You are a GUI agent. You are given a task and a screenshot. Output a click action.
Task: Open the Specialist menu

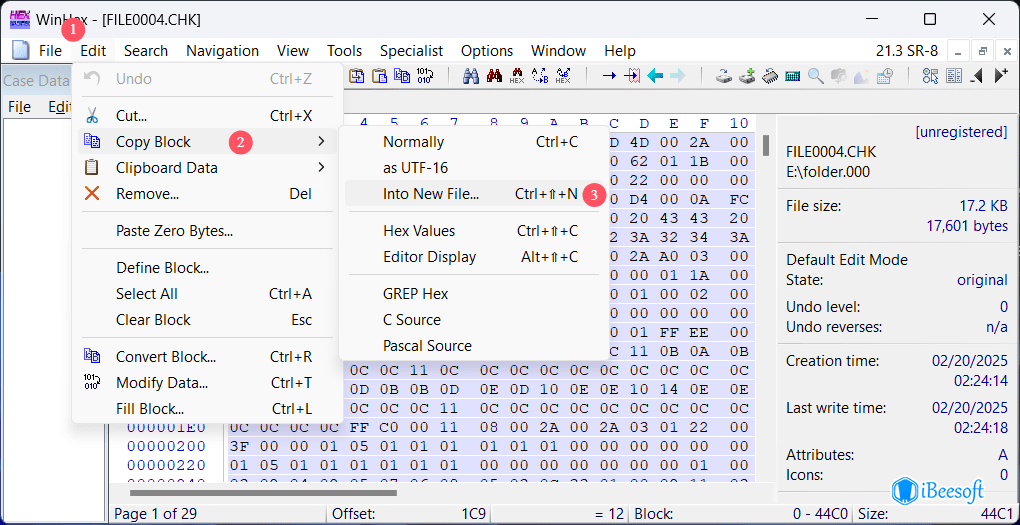pyautogui.click(x=411, y=51)
